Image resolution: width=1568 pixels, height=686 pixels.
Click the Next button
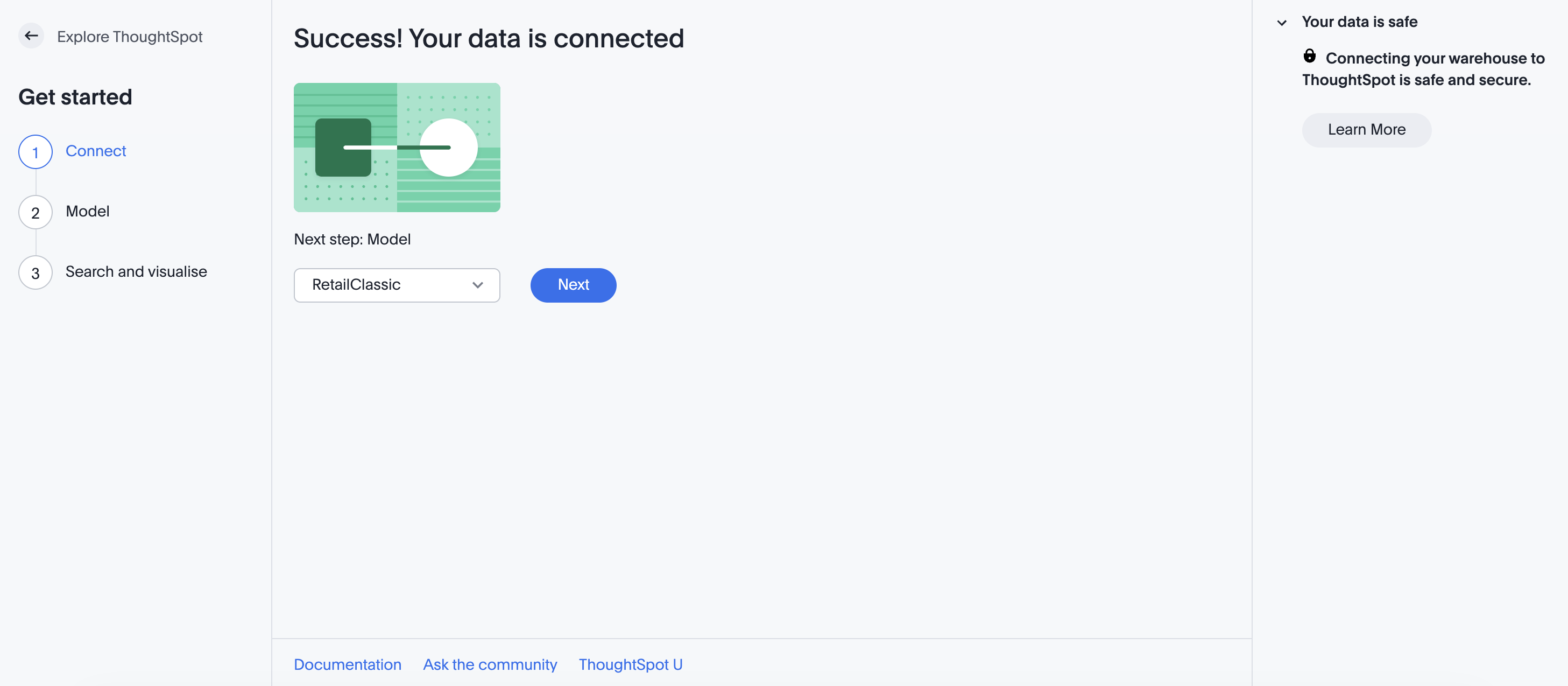click(573, 284)
